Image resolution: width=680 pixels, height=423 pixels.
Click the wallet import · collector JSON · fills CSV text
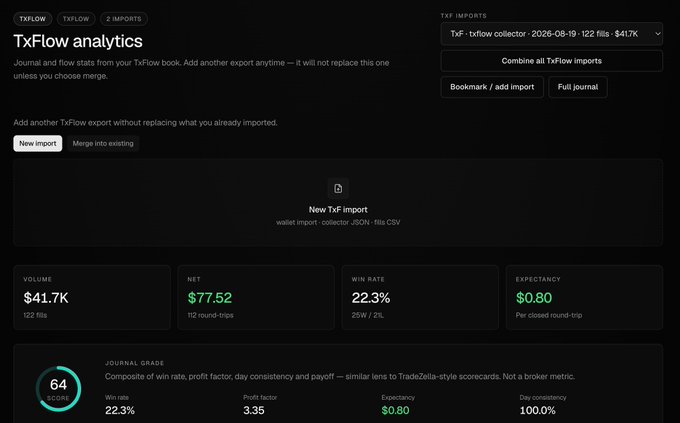[338, 222]
